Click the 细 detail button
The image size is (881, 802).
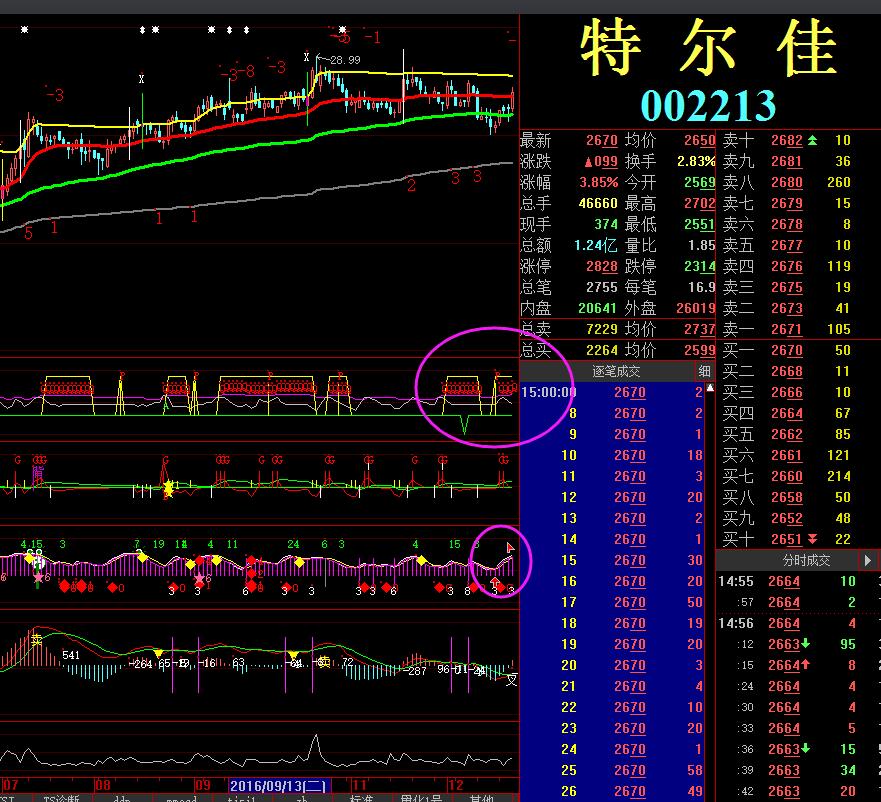click(x=704, y=371)
